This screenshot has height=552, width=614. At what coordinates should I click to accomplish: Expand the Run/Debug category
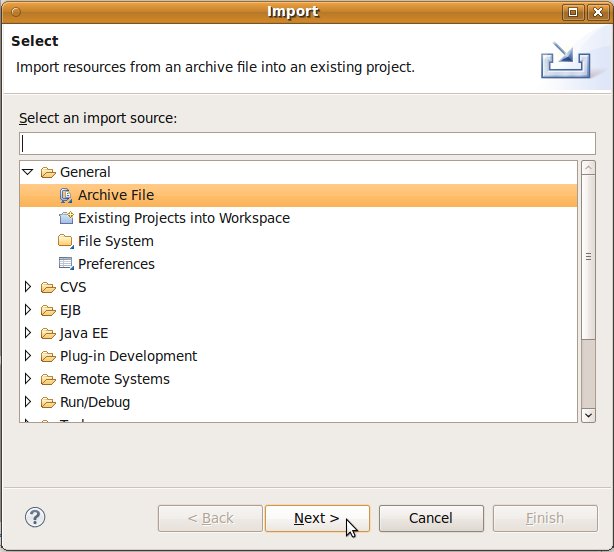click(x=28, y=403)
